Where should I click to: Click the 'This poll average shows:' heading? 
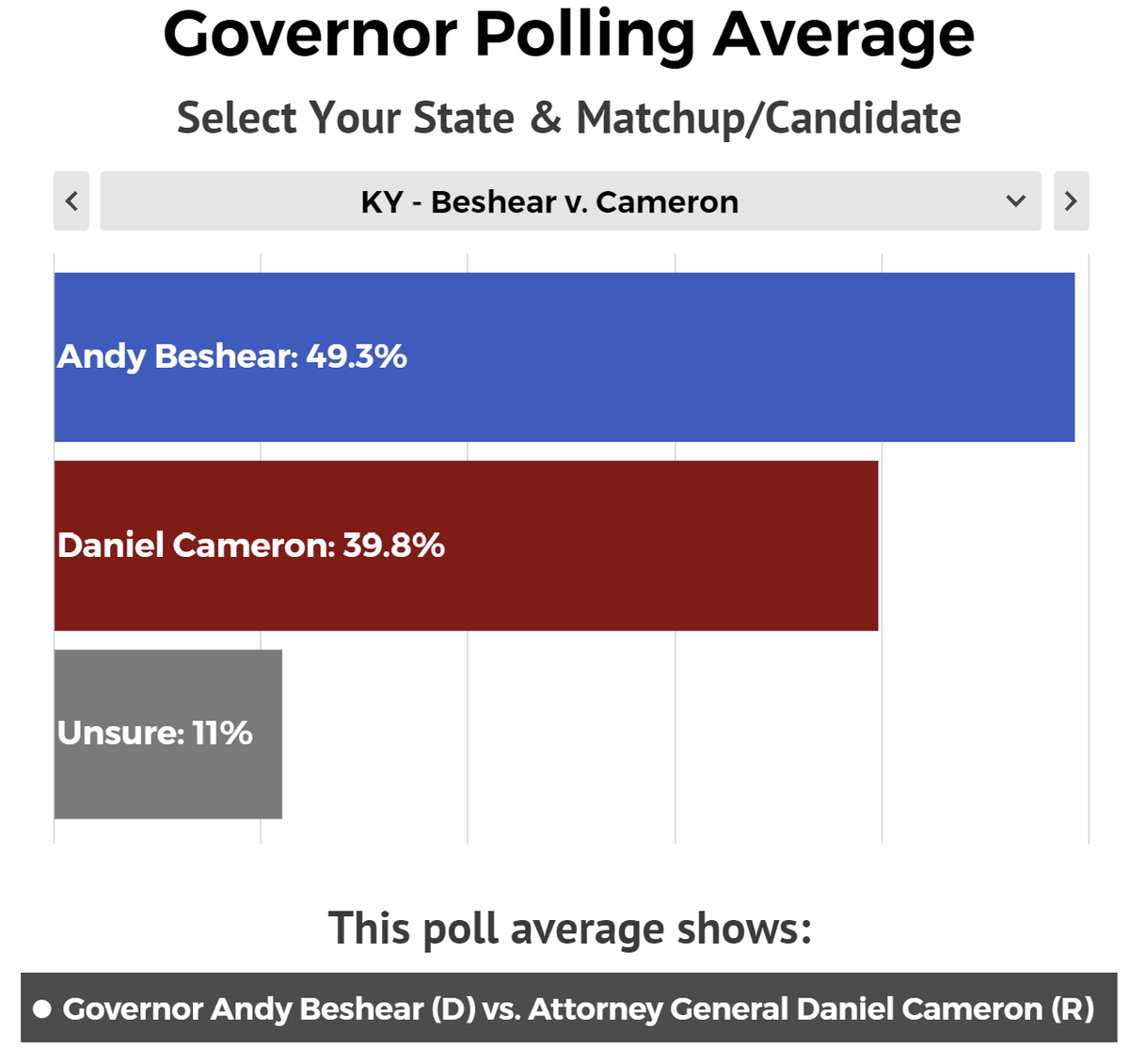tap(570, 929)
